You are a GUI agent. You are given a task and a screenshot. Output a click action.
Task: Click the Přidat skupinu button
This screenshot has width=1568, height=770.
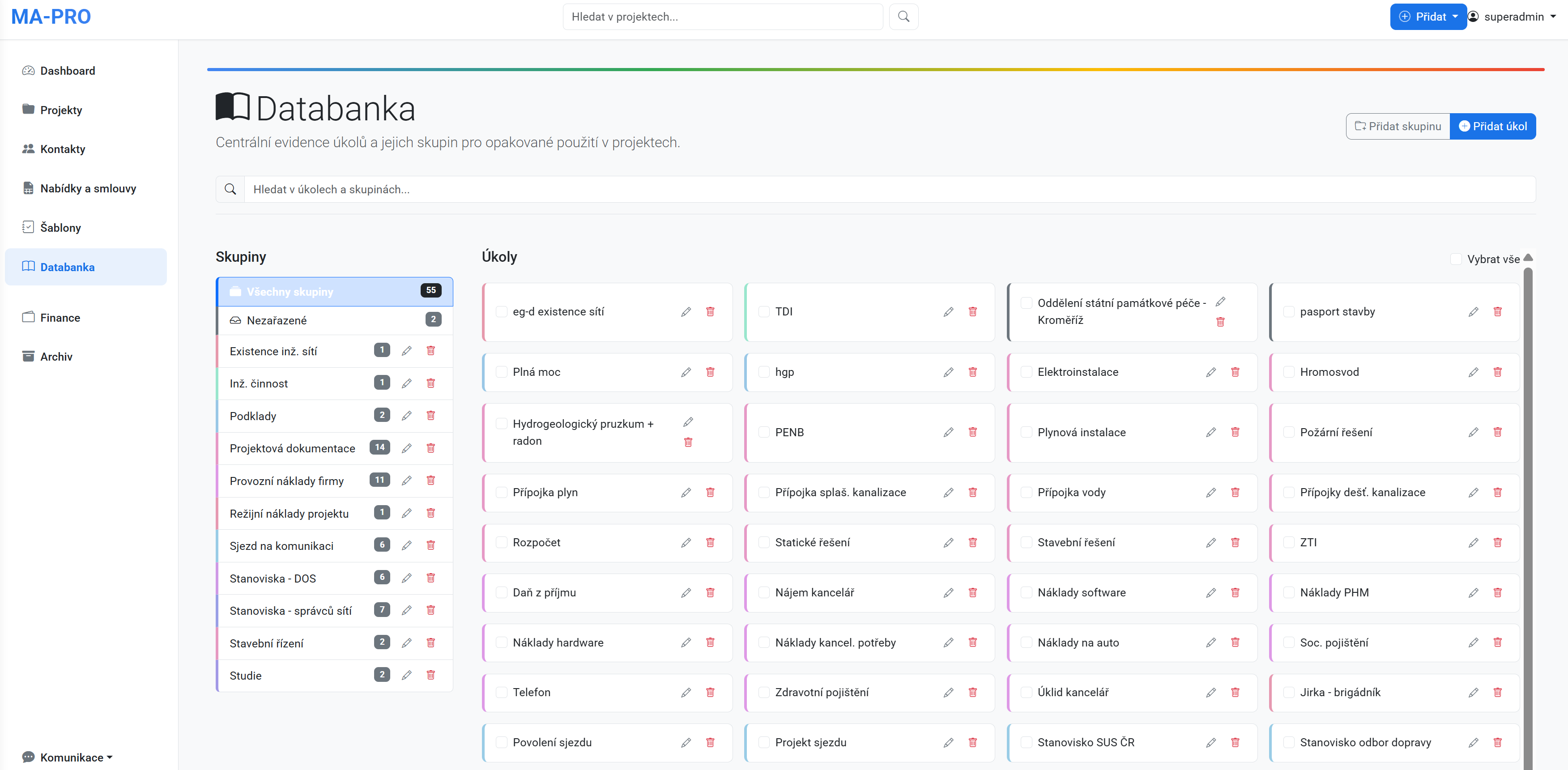point(1398,127)
